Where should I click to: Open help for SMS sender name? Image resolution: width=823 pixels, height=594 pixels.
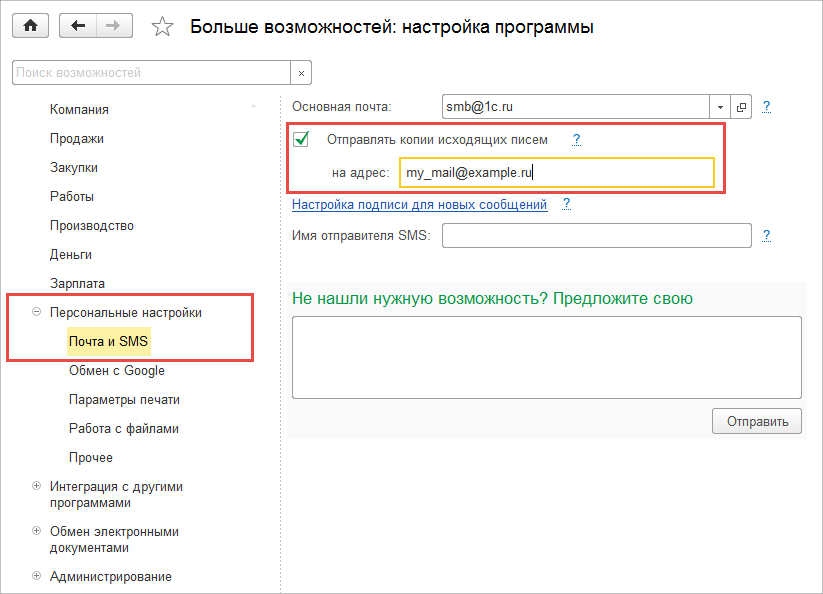tap(767, 235)
